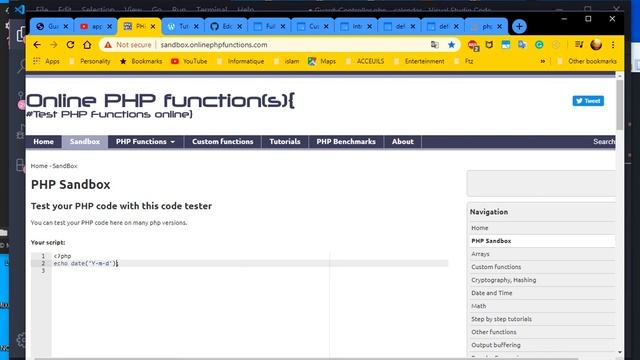Open the browser home page icon
Image resolution: width=640 pixels, height=360 pixels.
pos(87,45)
